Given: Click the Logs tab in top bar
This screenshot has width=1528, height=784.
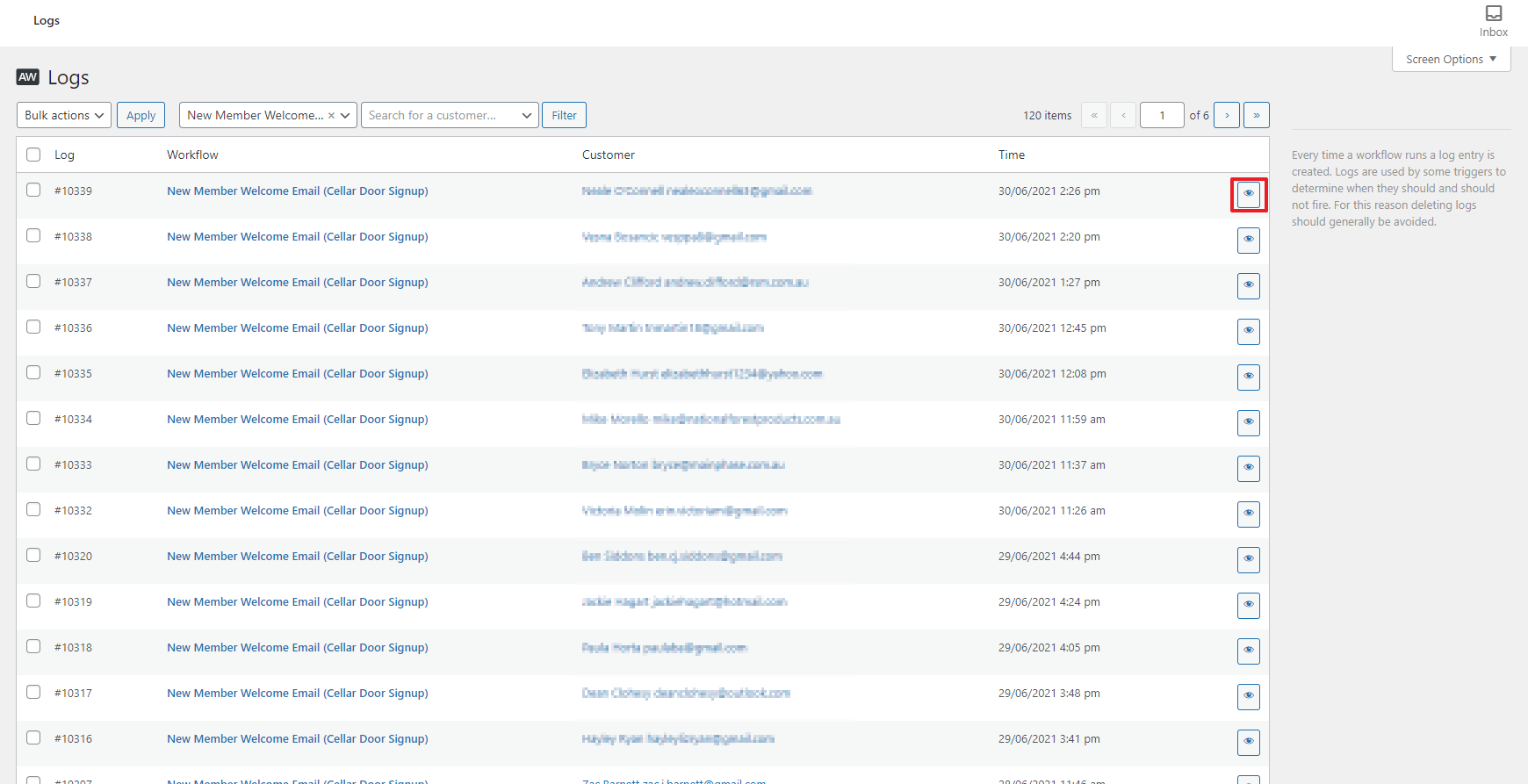Looking at the screenshot, I should (47, 20).
